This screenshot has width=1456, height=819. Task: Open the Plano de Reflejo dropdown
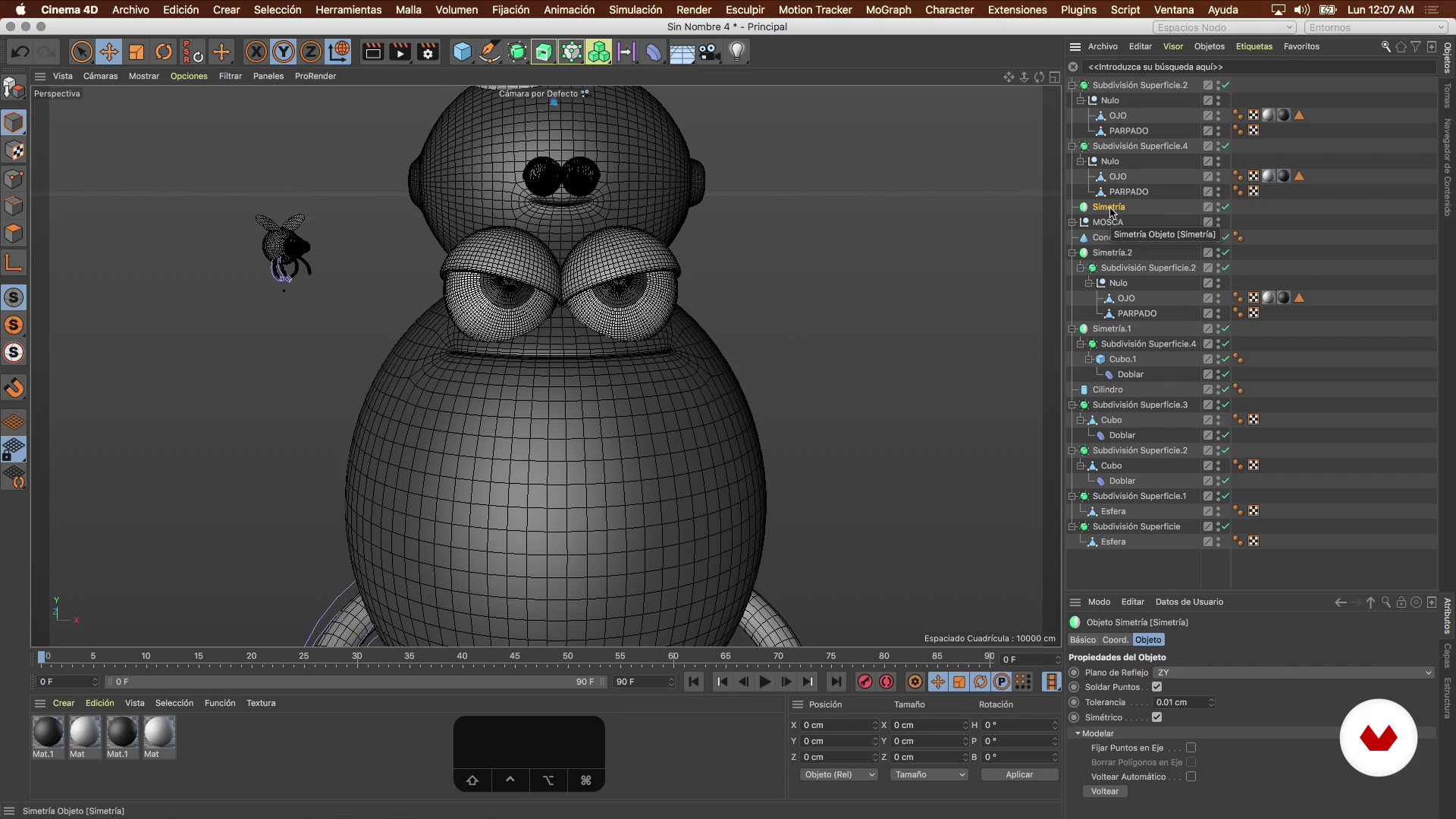(1293, 673)
